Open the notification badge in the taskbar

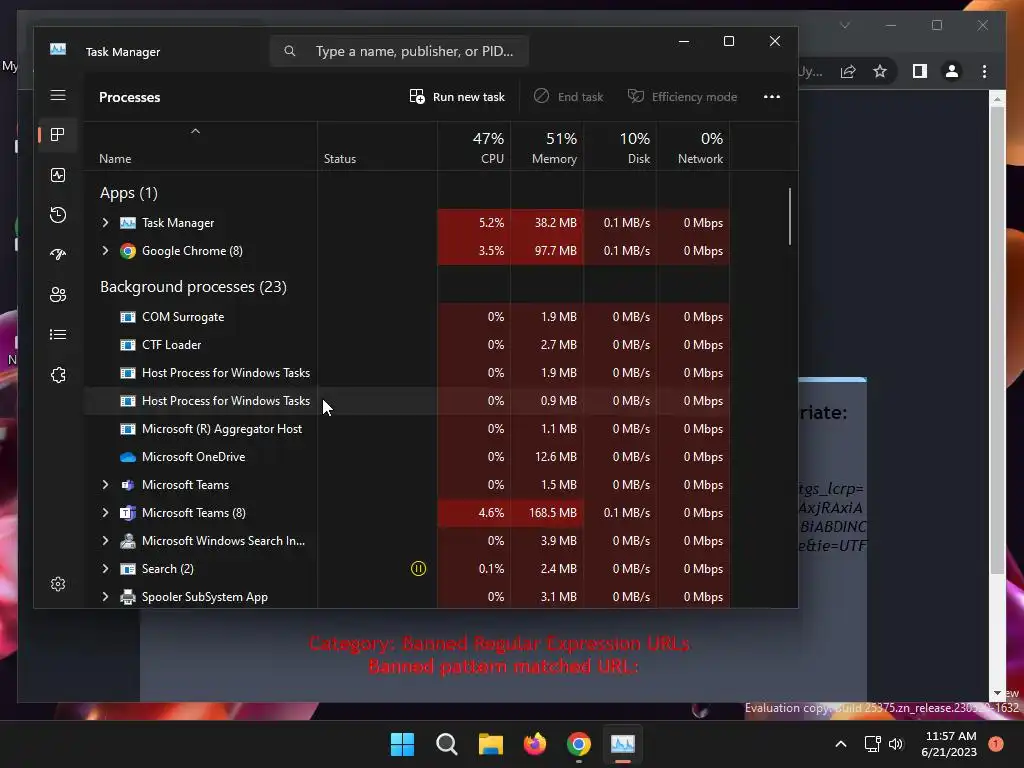coord(995,744)
